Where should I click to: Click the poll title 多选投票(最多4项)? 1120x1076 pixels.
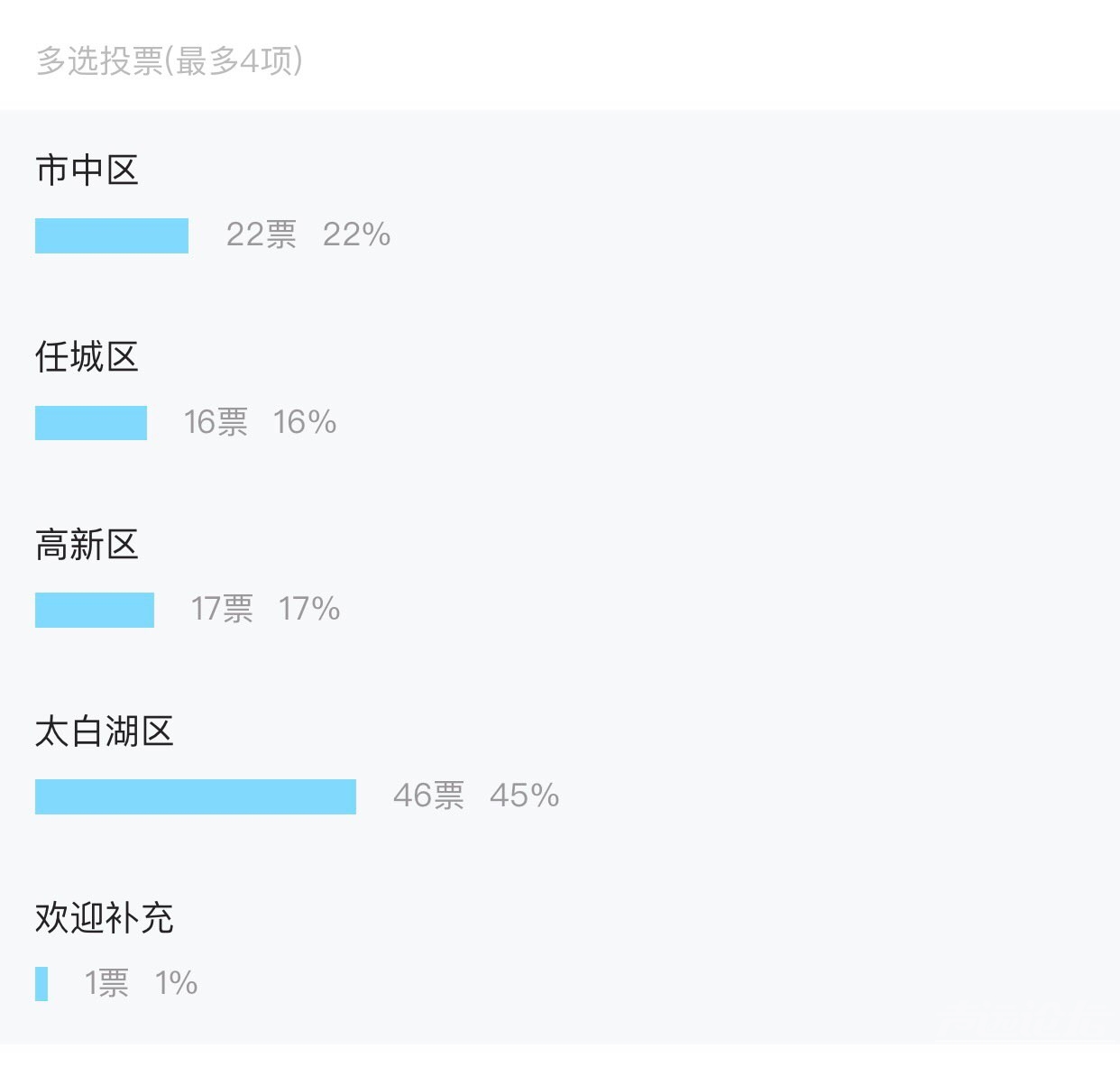(170, 61)
